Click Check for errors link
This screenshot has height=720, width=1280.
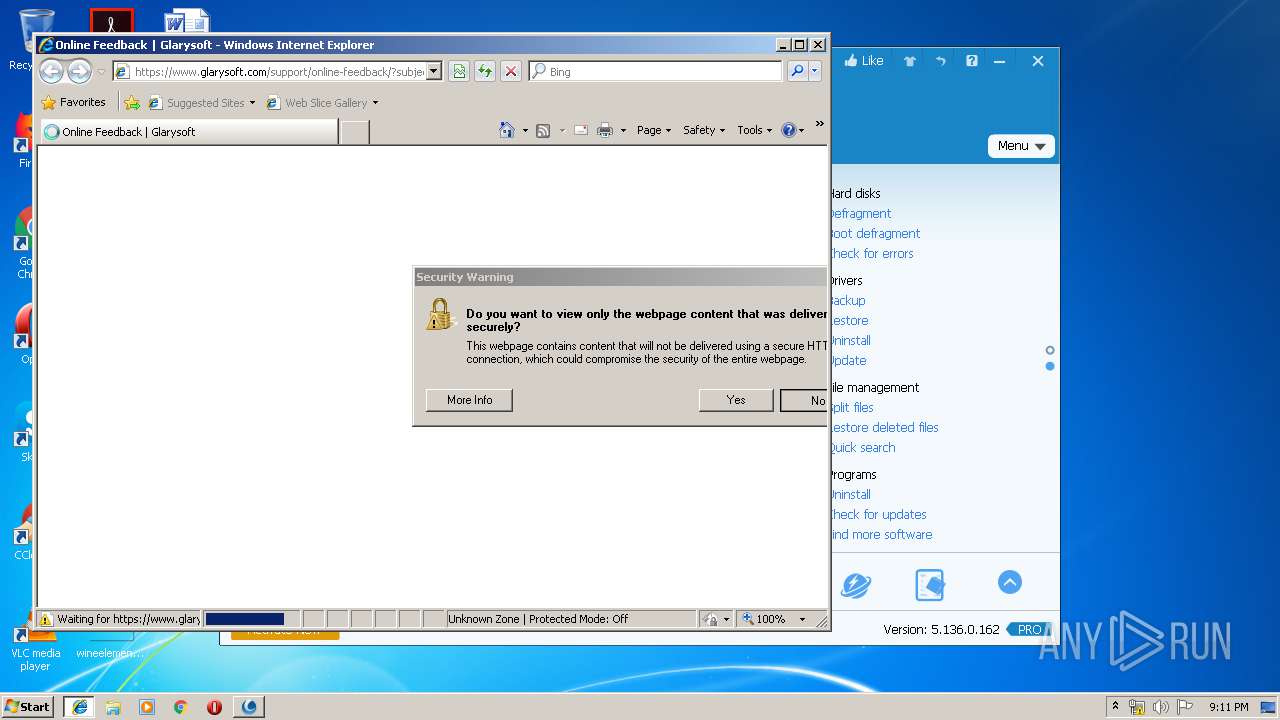click(871, 254)
